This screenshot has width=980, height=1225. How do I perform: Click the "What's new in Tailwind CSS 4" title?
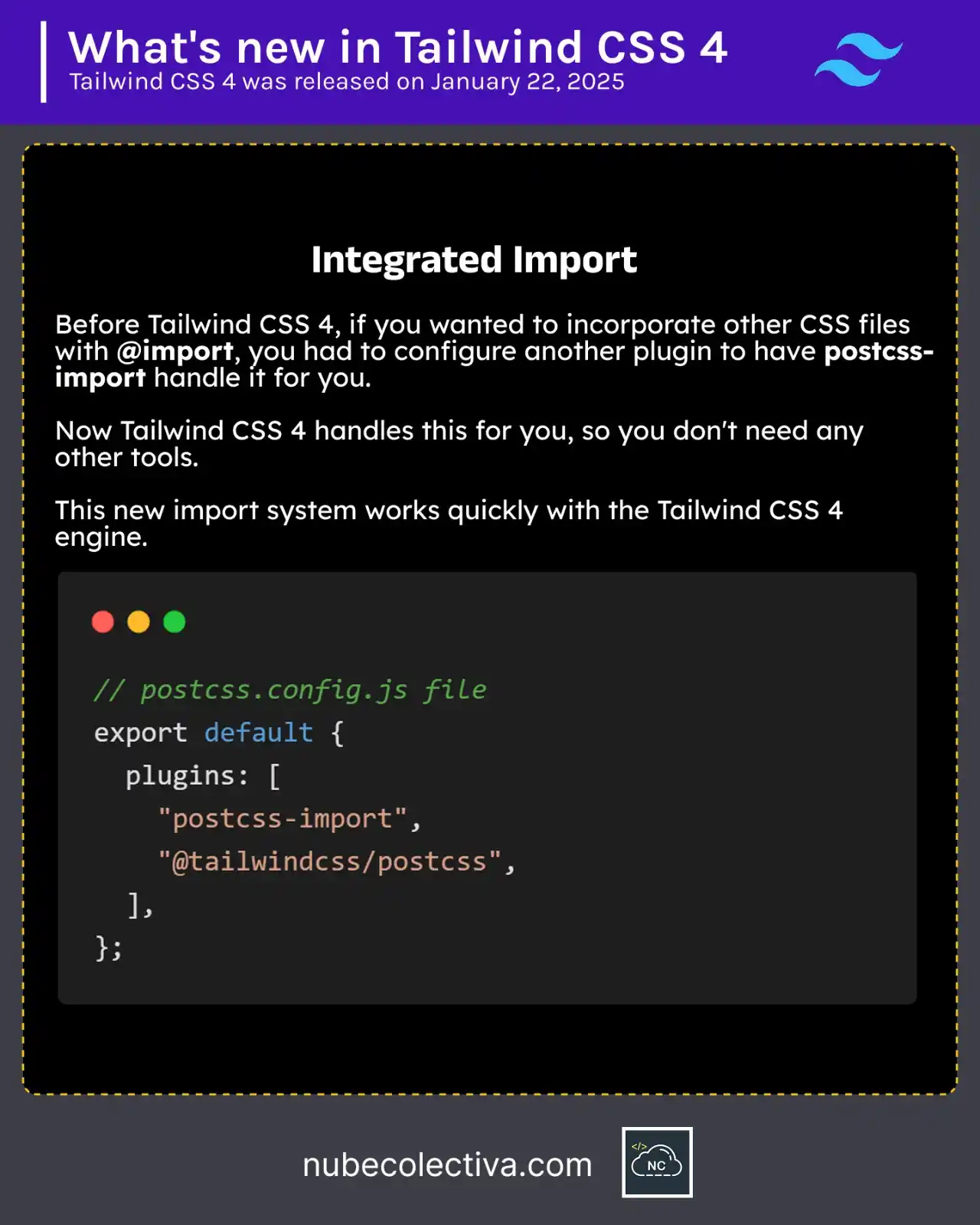[397, 47]
